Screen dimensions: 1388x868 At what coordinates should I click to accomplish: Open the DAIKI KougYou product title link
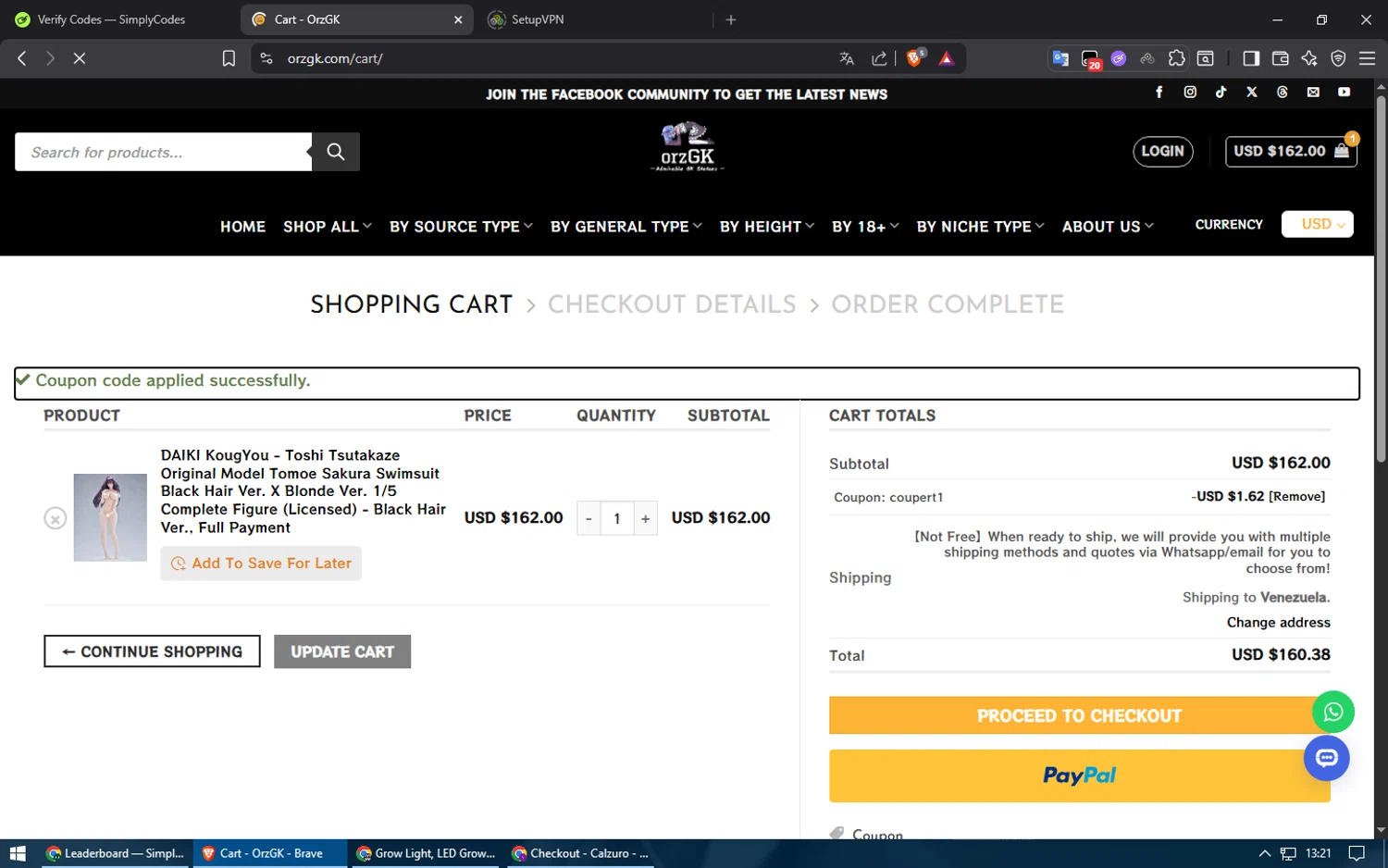tap(304, 491)
